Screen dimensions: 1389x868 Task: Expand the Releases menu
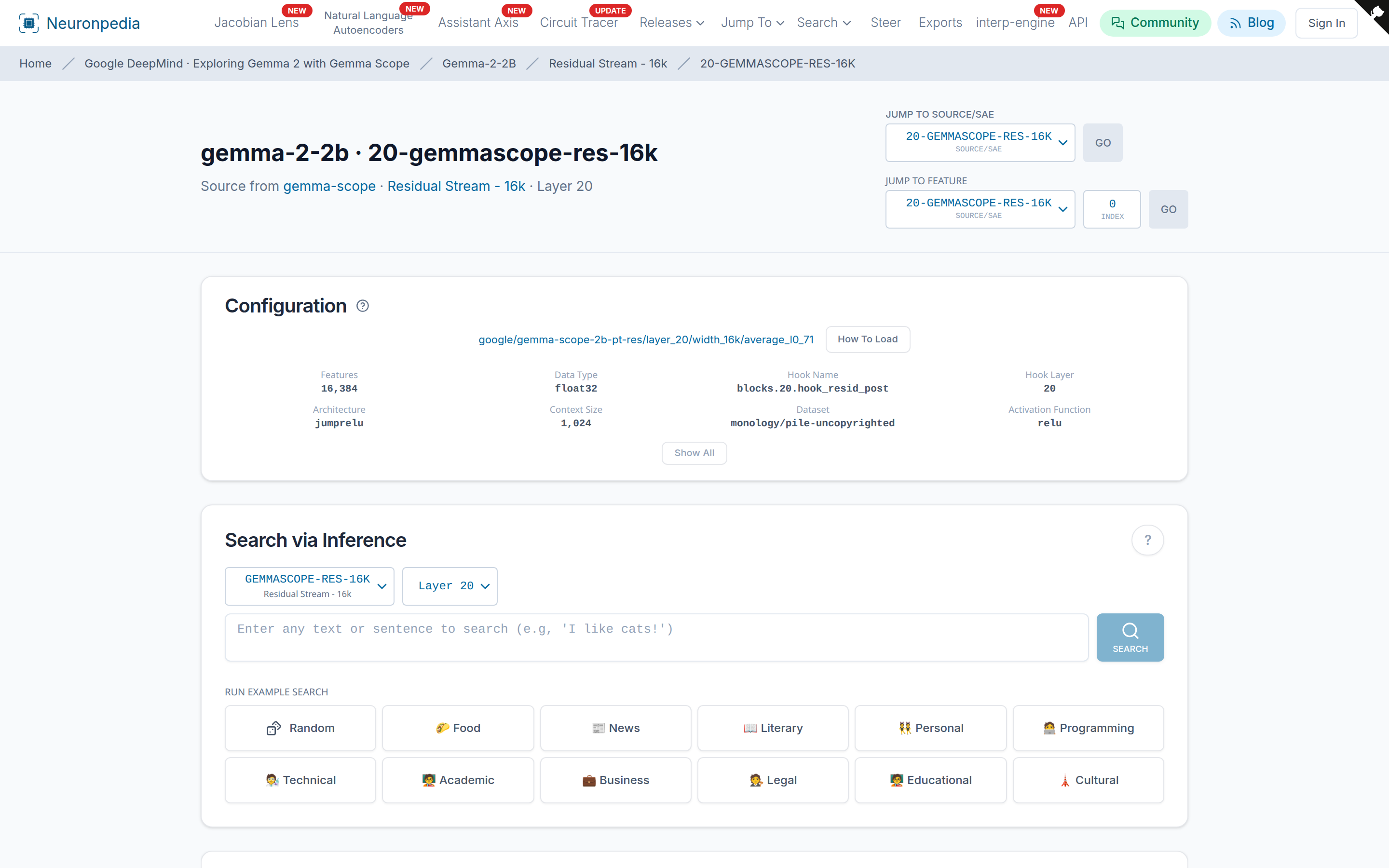coord(671,23)
